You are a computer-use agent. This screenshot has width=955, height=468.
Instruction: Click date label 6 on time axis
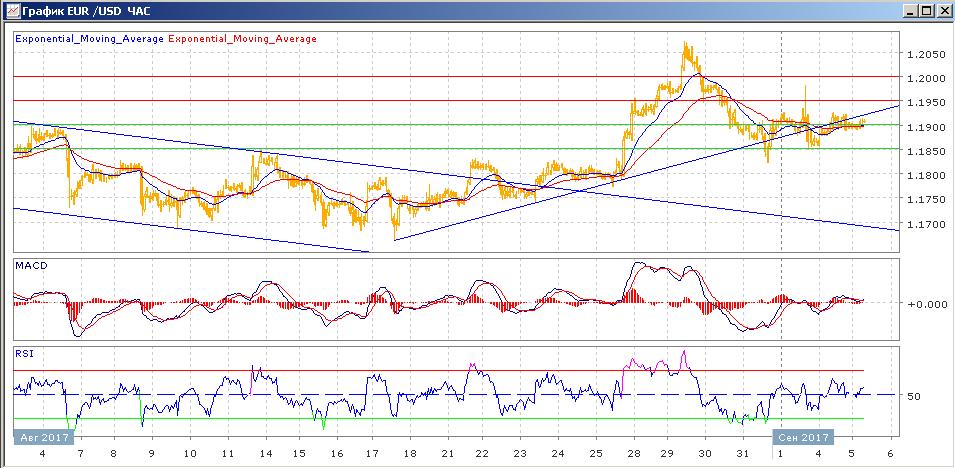[890, 454]
